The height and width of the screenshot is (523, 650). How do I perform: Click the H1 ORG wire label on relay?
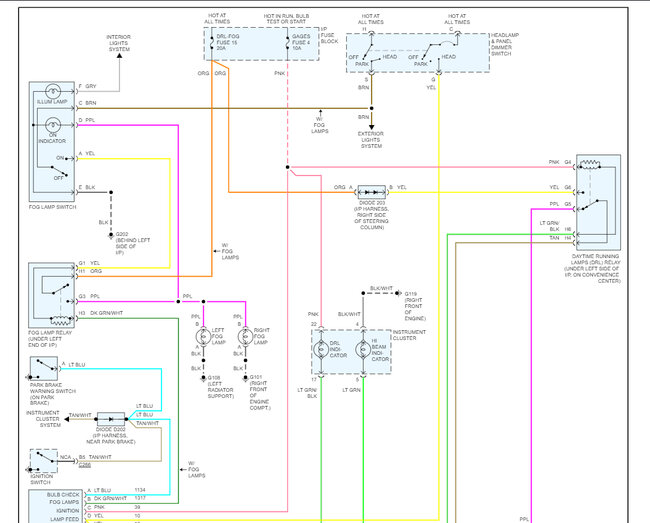(90, 271)
